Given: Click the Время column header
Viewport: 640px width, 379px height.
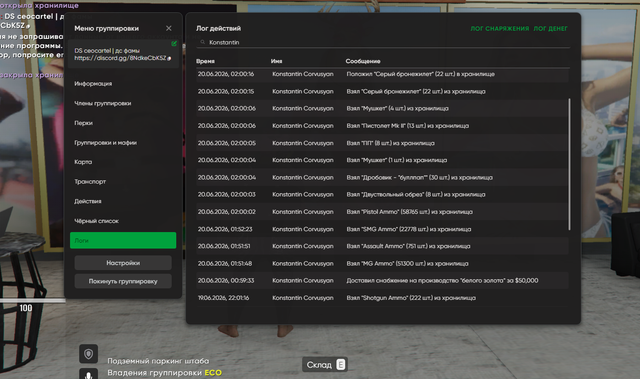Looking at the screenshot, I should pyautogui.click(x=205, y=61).
